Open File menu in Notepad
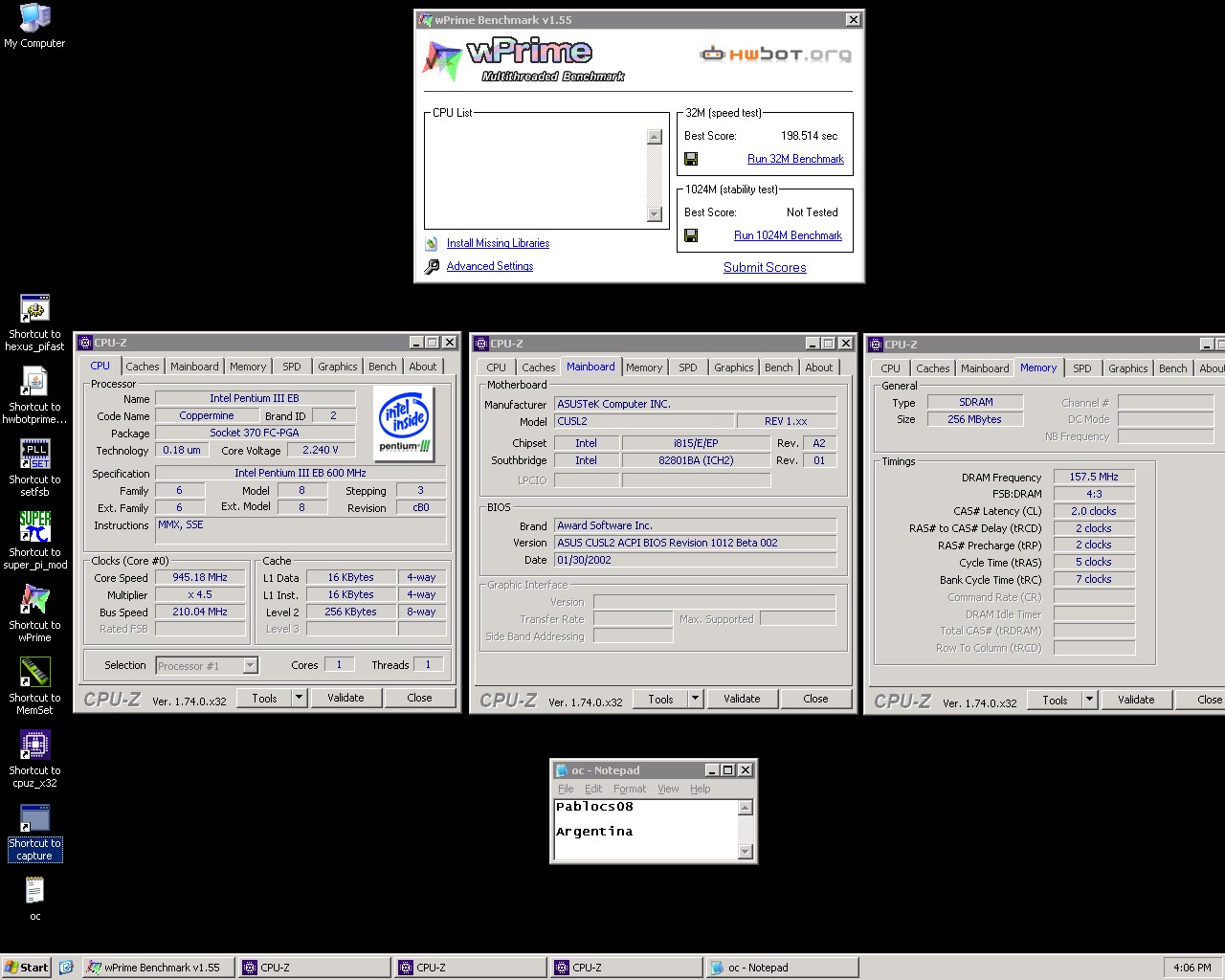Screen dimensions: 1225x980 [x=566, y=789]
